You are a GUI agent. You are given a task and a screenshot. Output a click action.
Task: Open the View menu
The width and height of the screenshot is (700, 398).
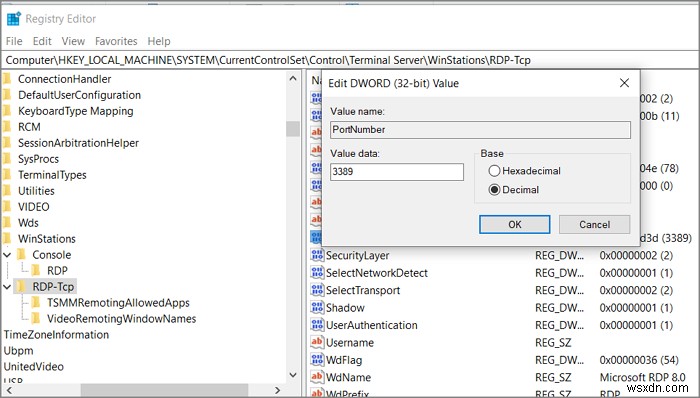click(73, 41)
